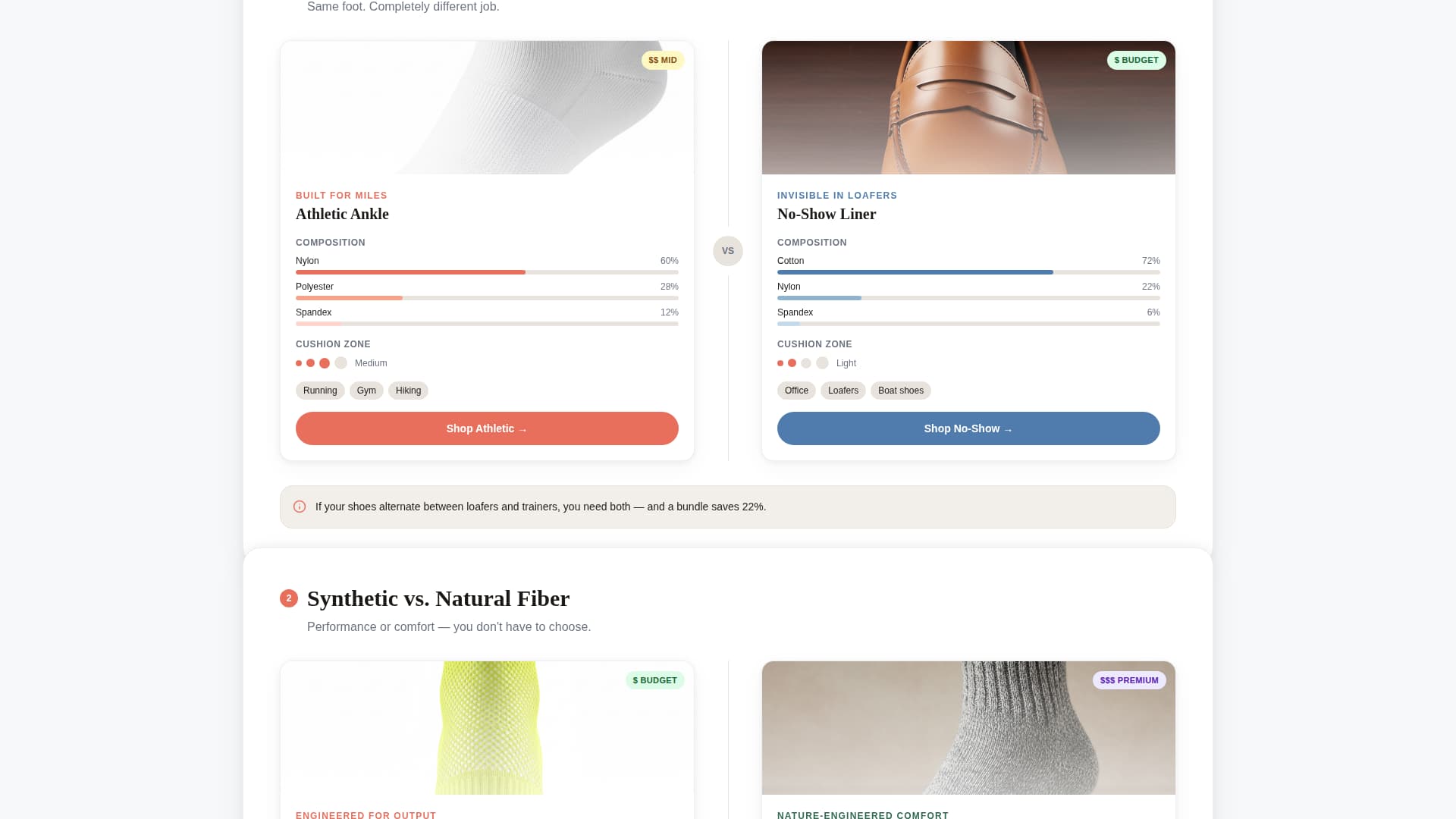The width and height of the screenshot is (1456, 819).
Task: Click the NATURE-ENGINEERED COMFORT label
Action: (x=863, y=815)
